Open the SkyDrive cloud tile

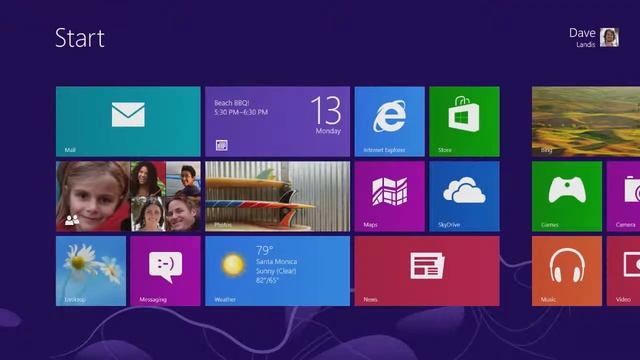[x=464, y=196]
